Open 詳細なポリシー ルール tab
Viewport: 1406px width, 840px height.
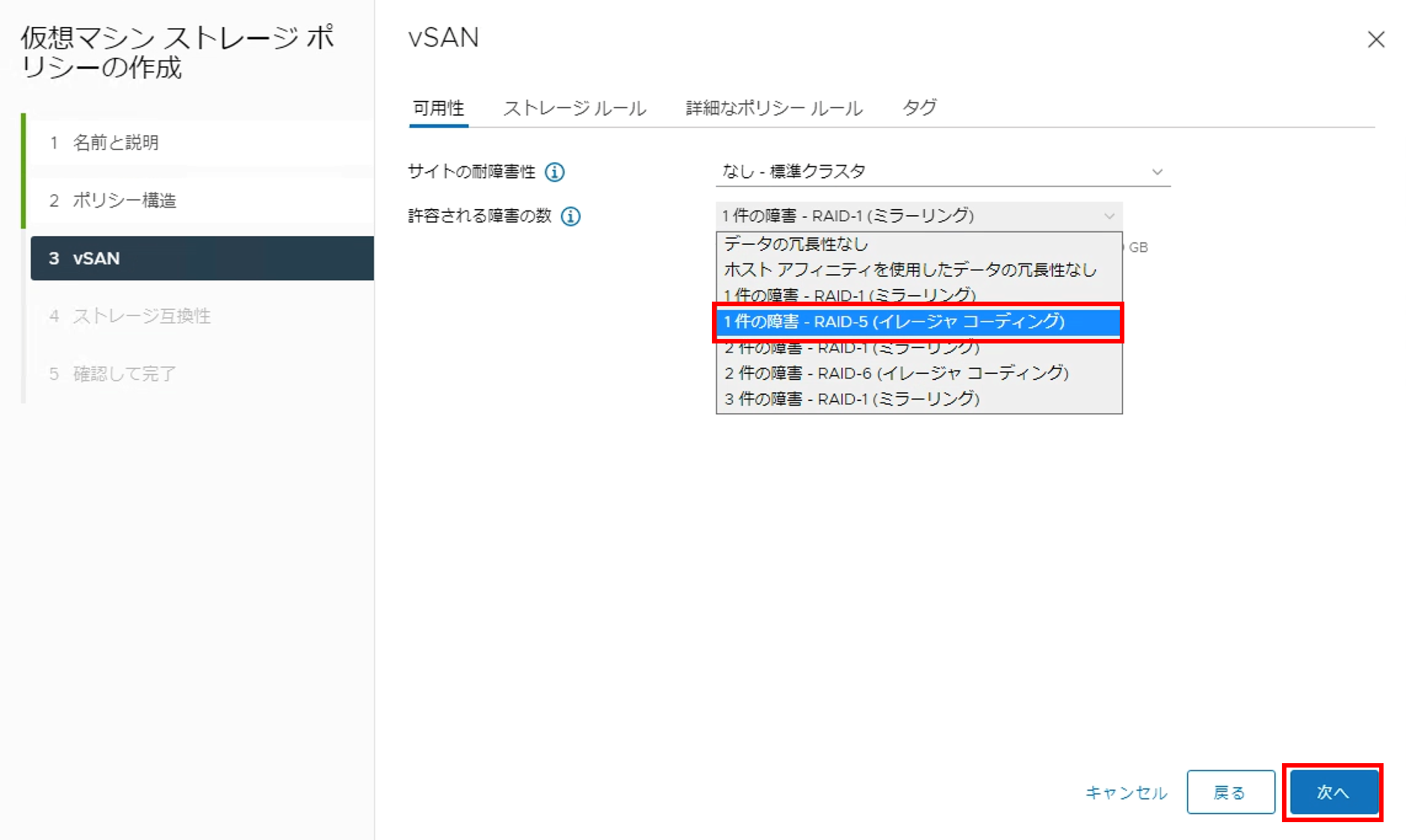coord(774,108)
